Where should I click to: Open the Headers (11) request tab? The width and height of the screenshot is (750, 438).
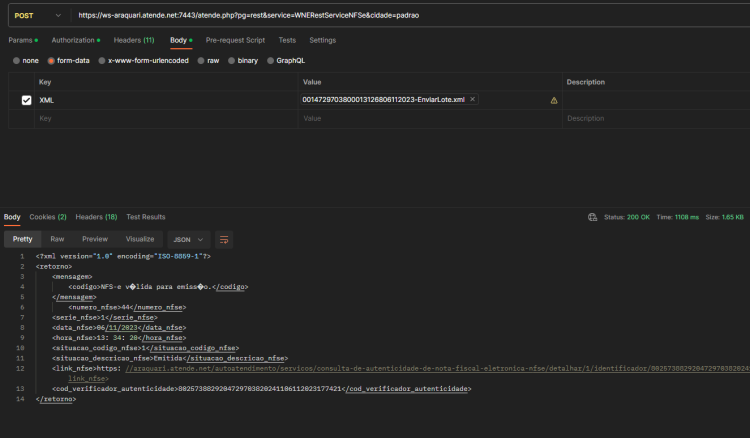point(134,40)
